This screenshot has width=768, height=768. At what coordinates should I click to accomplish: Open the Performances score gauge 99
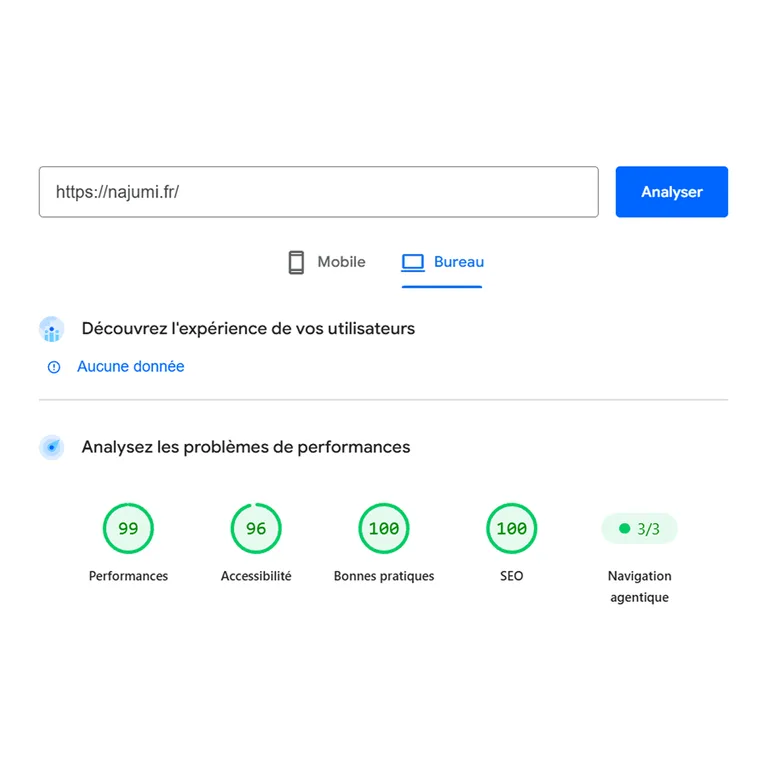point(128,528)
